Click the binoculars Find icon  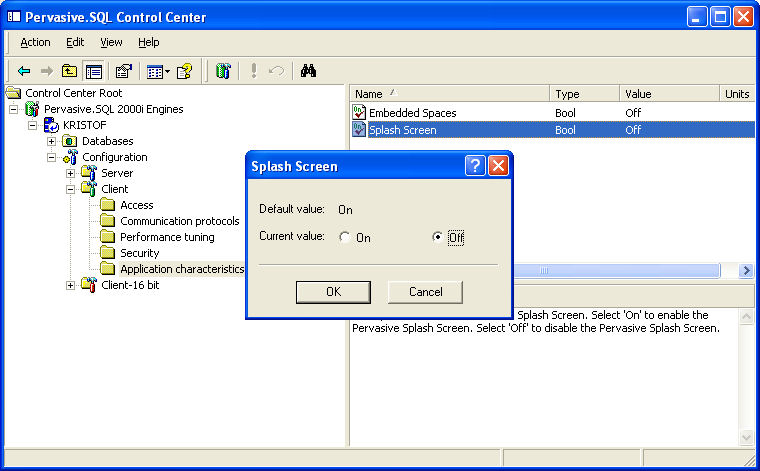(x=308, y=71)
